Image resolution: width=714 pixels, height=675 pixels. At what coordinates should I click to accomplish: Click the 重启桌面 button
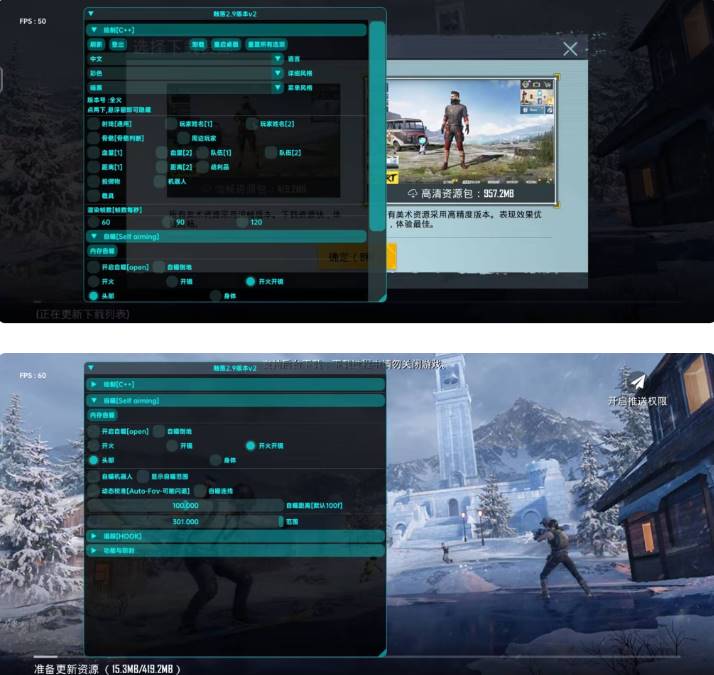(x=226, y=44)
